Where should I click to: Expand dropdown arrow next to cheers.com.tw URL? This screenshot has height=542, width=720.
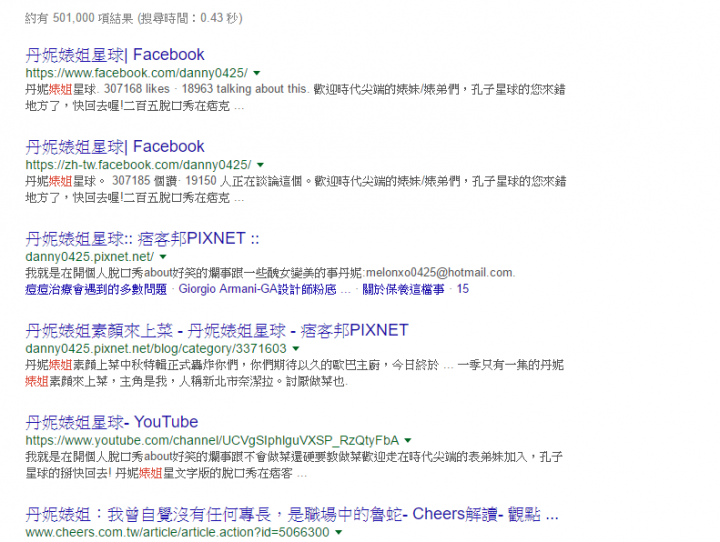point(339,532)
